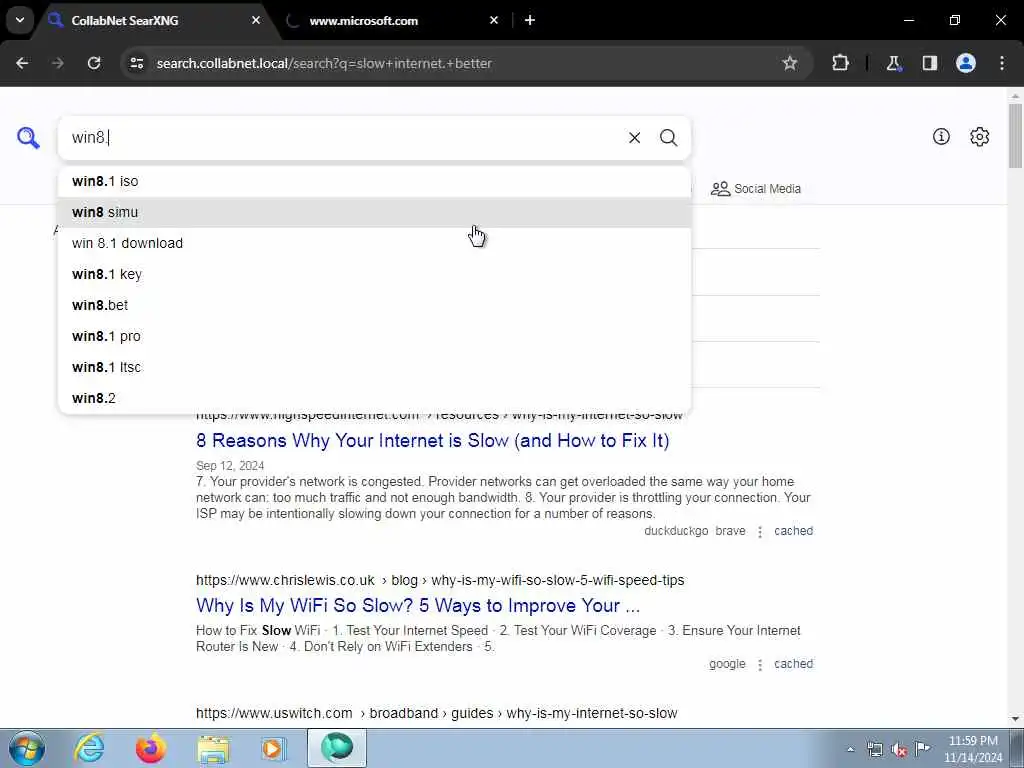This screenshot has height=768, width=1024.
Task: Choose suggestion "win8.1 iso"
Action: tap(374, 182)
